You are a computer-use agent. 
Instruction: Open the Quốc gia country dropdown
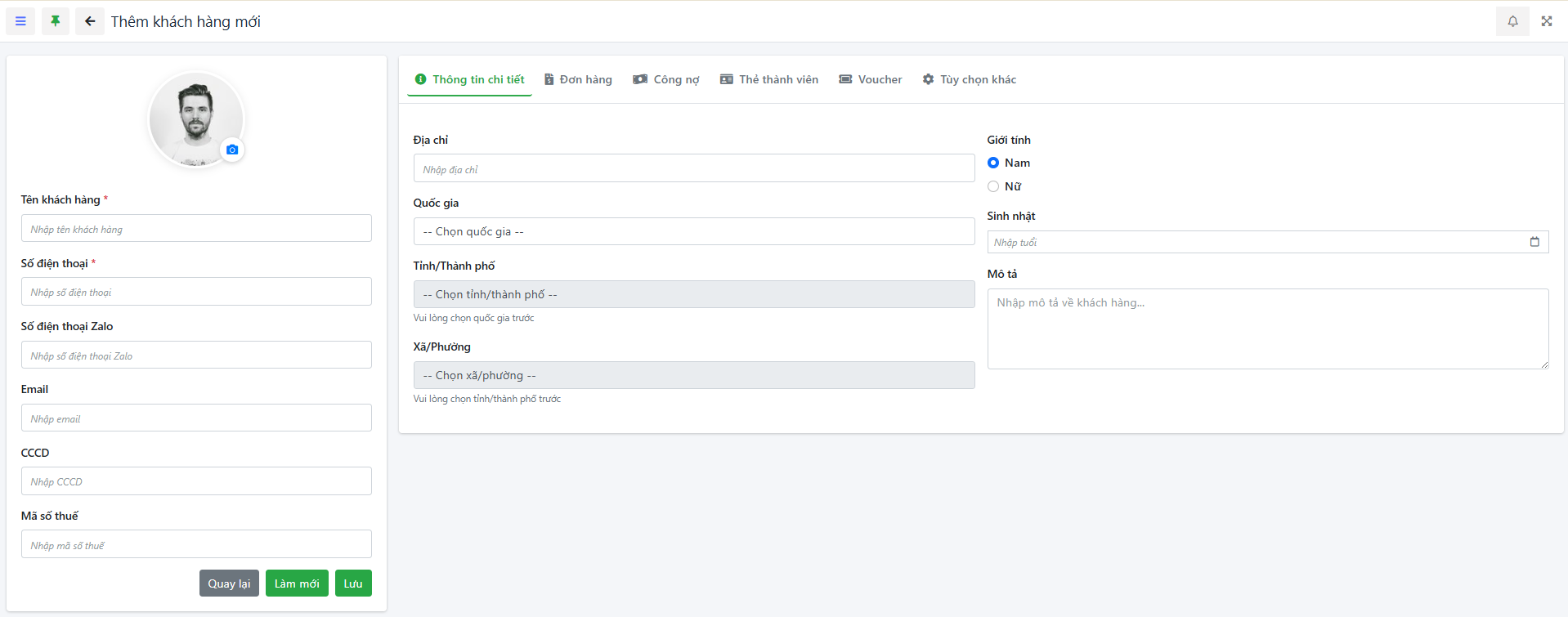[x=693, y=231]
